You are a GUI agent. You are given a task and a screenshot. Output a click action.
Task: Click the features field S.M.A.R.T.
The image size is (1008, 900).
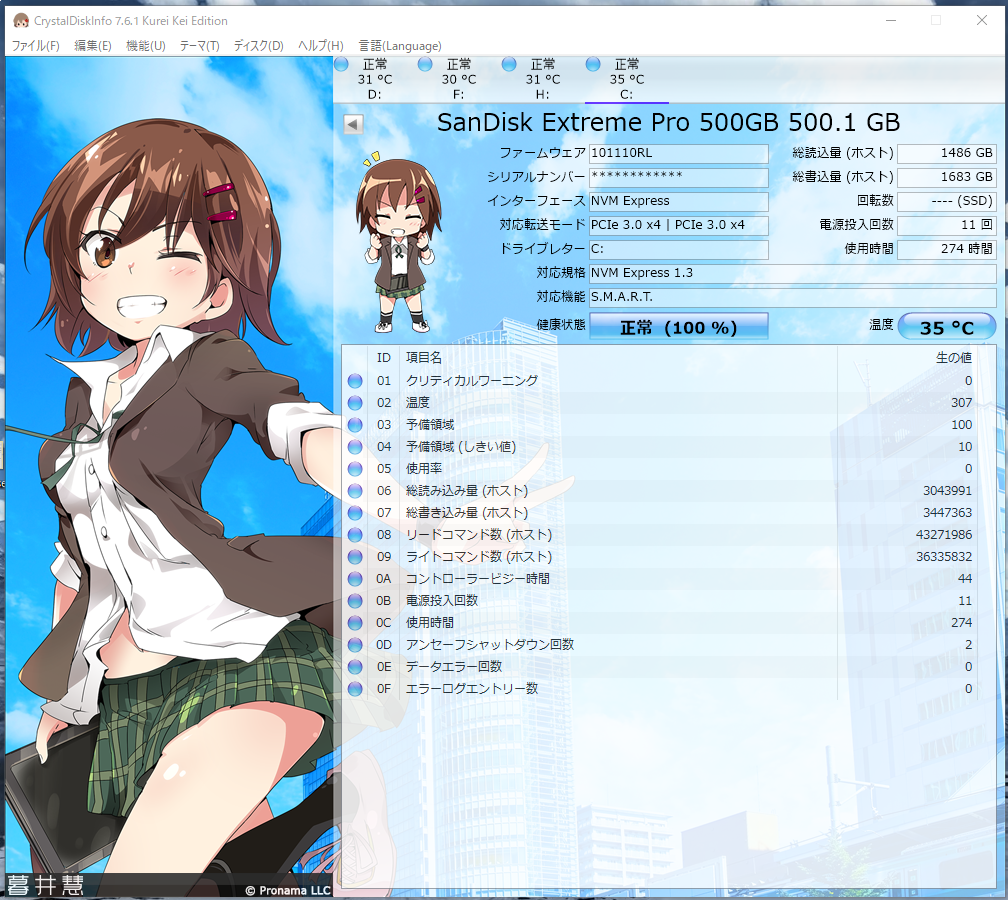[793, 297]
